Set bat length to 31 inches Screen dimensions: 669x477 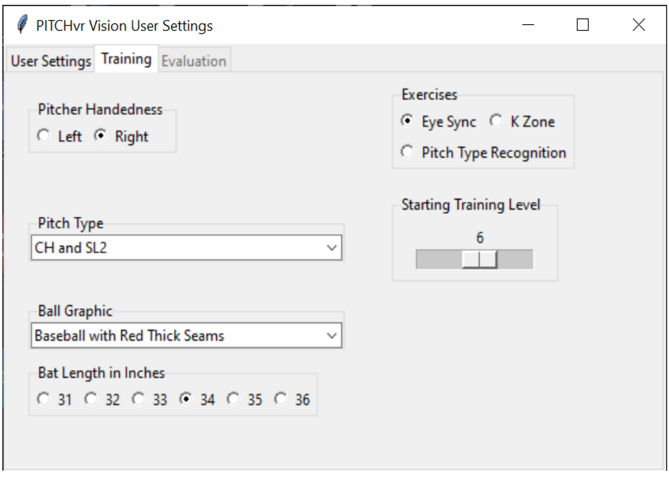tap(42, 399)
